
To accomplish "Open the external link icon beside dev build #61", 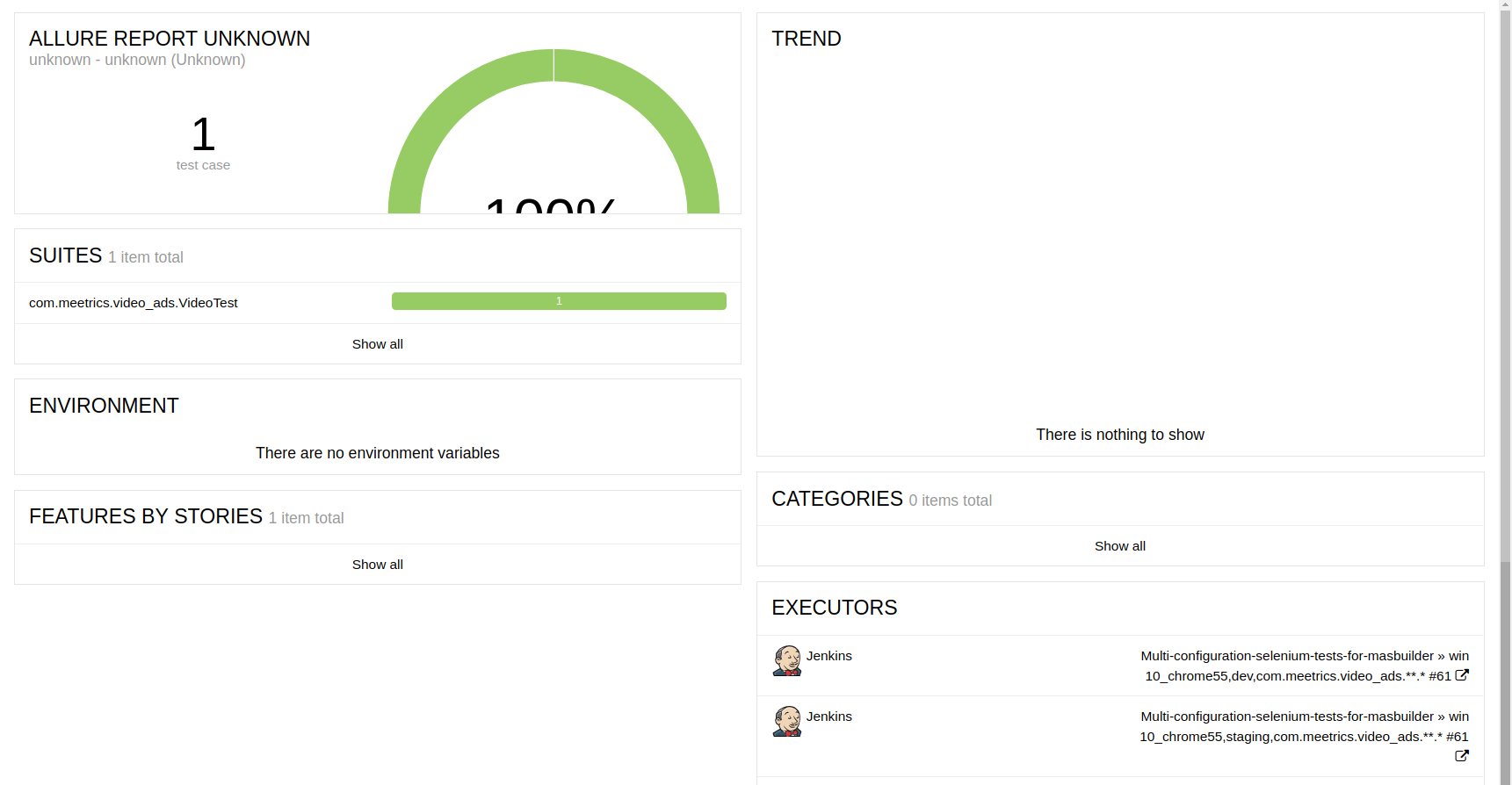I will pyautogui.click(x=1462, y=675).
